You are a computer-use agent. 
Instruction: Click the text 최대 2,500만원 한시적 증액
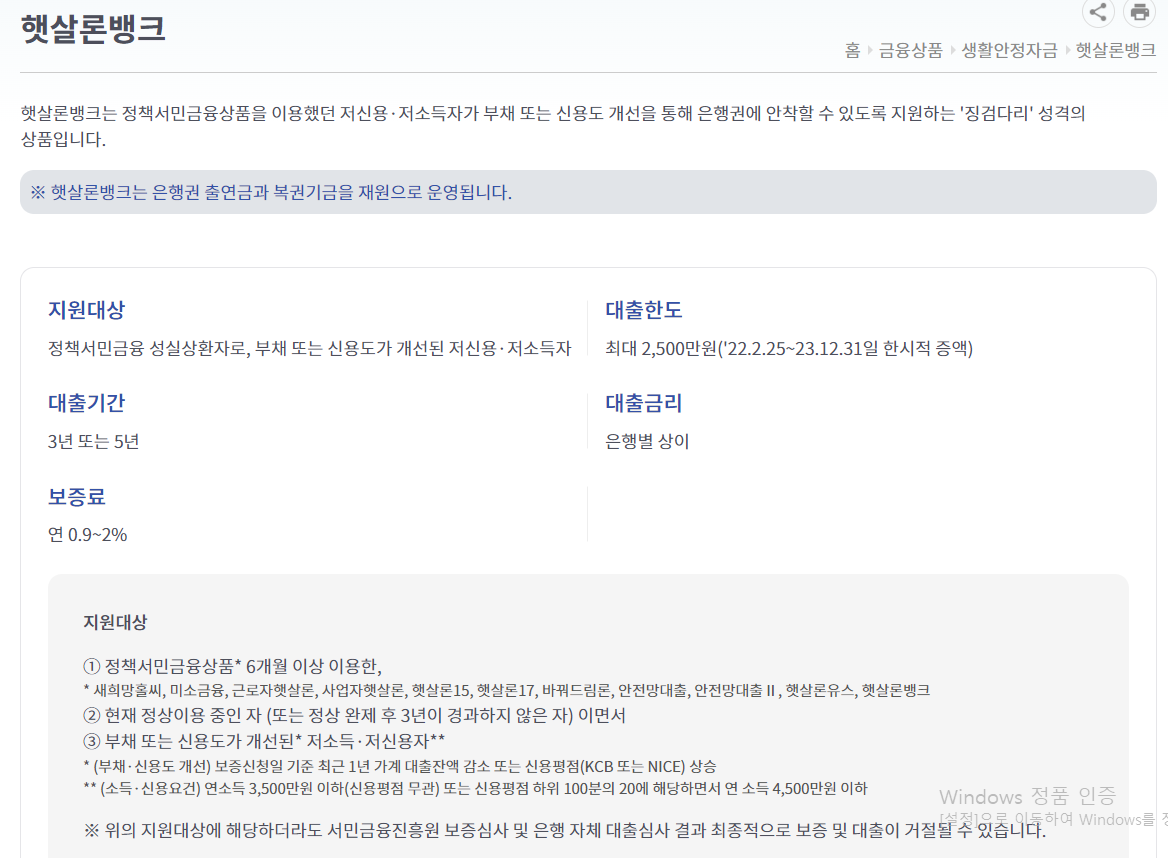tap(789, 349)
